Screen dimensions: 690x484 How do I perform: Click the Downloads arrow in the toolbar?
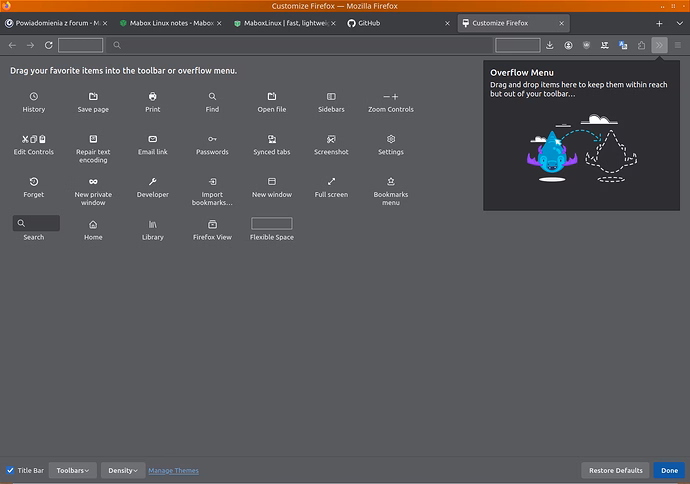point(550,45)
